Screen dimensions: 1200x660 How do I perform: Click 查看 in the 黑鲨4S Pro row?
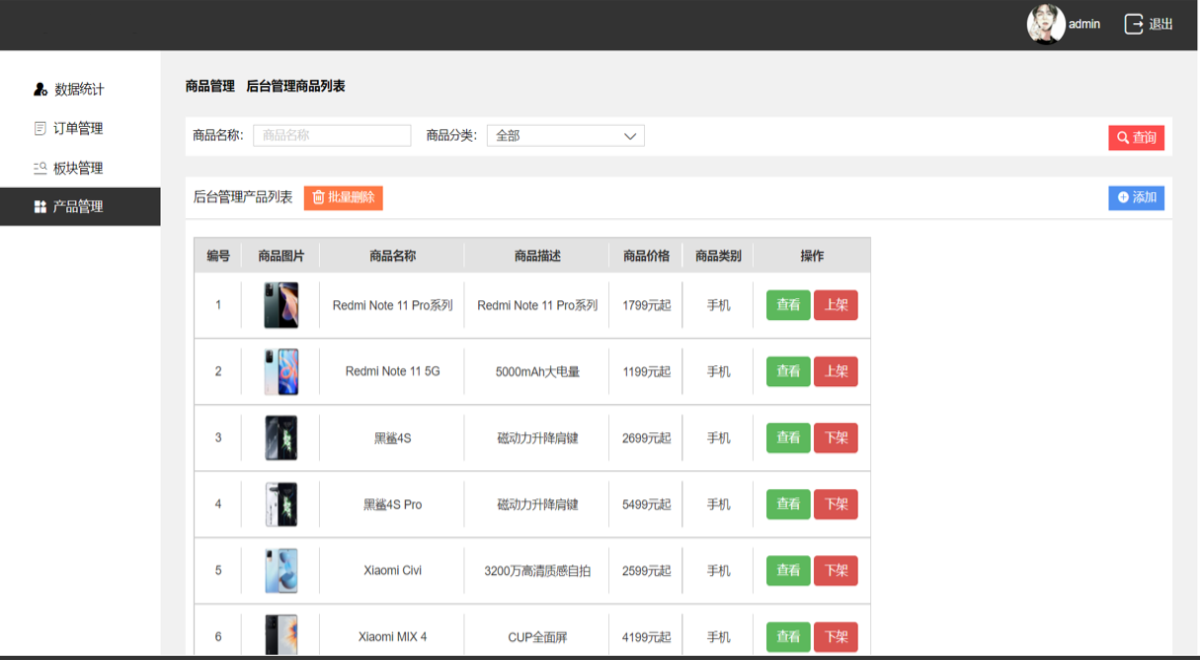788,504
